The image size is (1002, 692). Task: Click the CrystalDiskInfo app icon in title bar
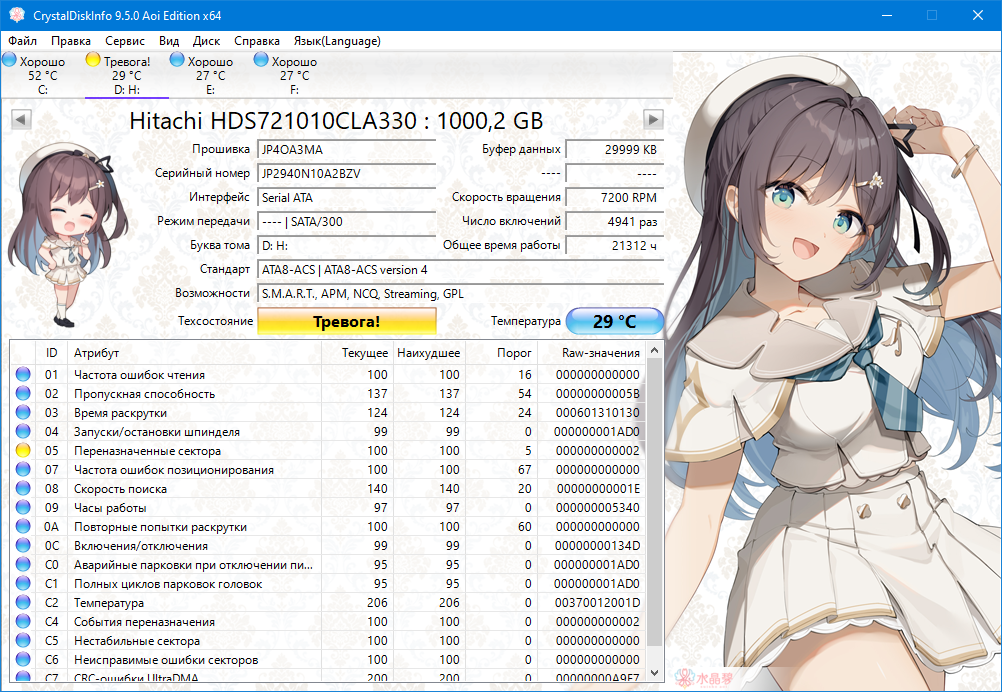(x=17, y=15)
